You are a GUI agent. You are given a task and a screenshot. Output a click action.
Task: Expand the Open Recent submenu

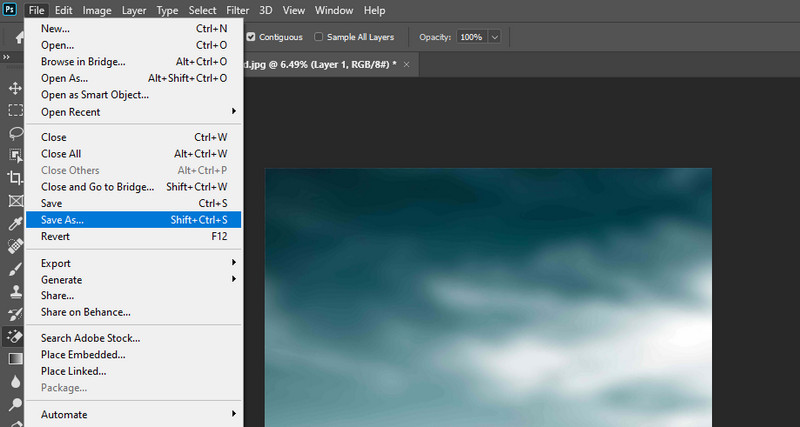pyautogui.click(x=234, y=111)
